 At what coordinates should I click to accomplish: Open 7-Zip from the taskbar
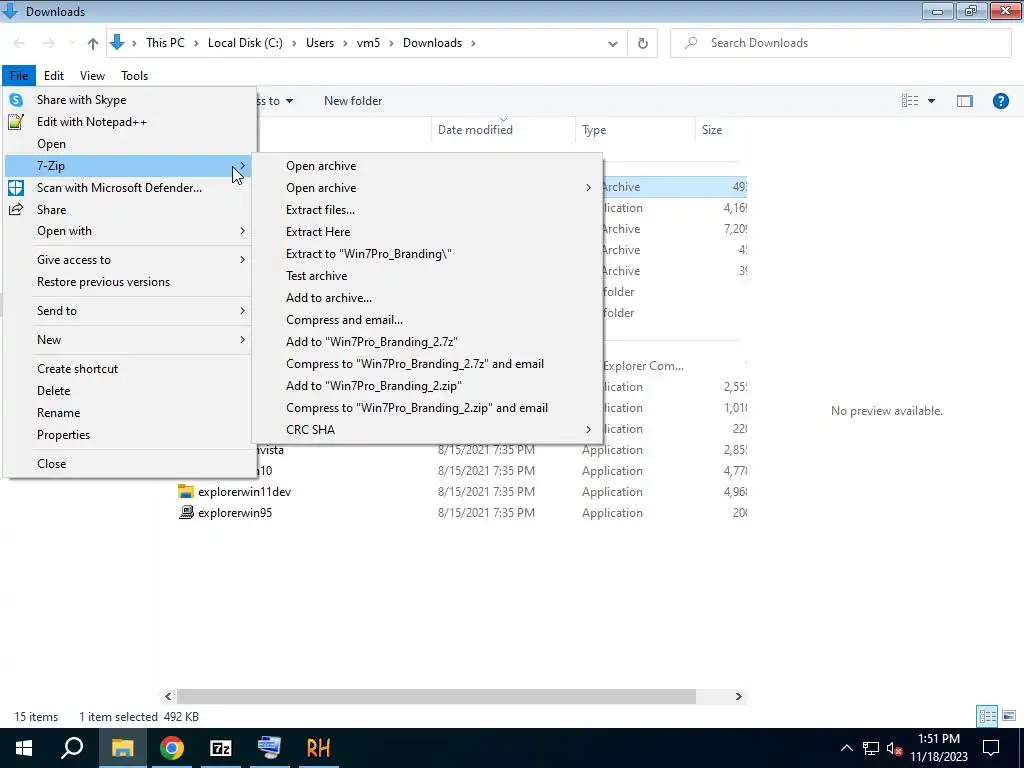point(221,748)
